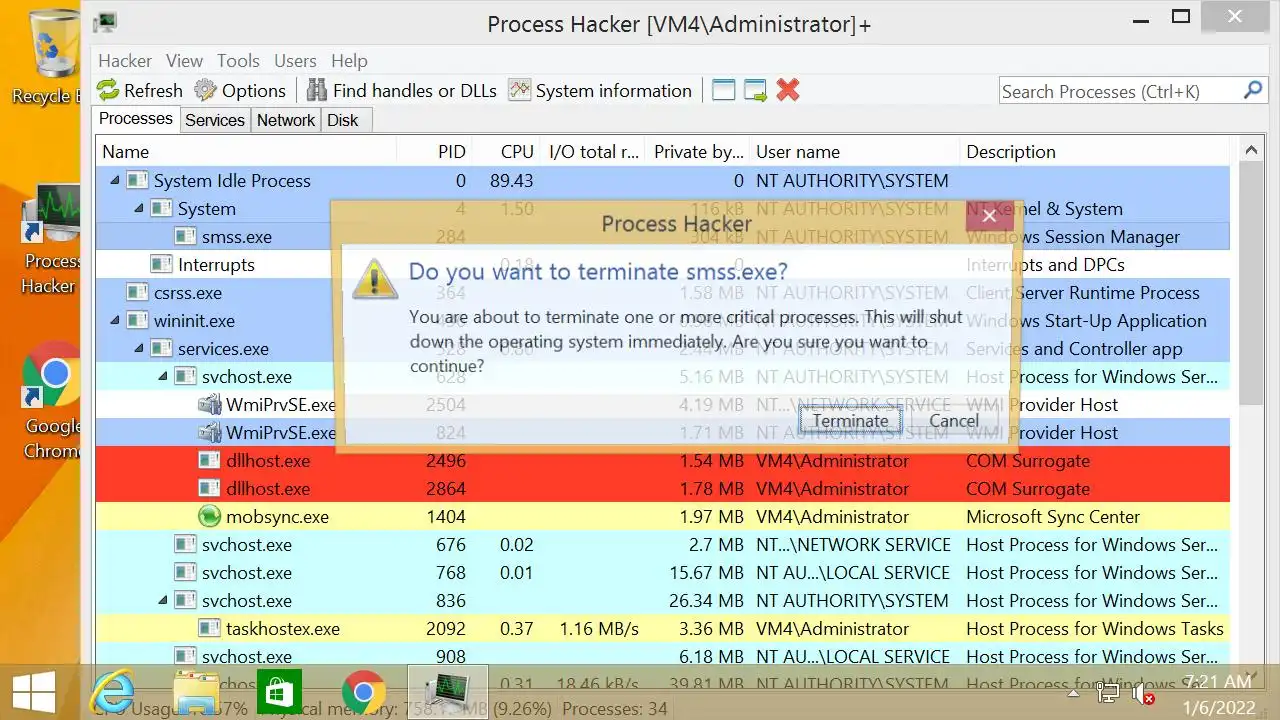1280x720 pixels.
Task: Click the vertical scrollbar thumb
Action: click(1251, 285)
